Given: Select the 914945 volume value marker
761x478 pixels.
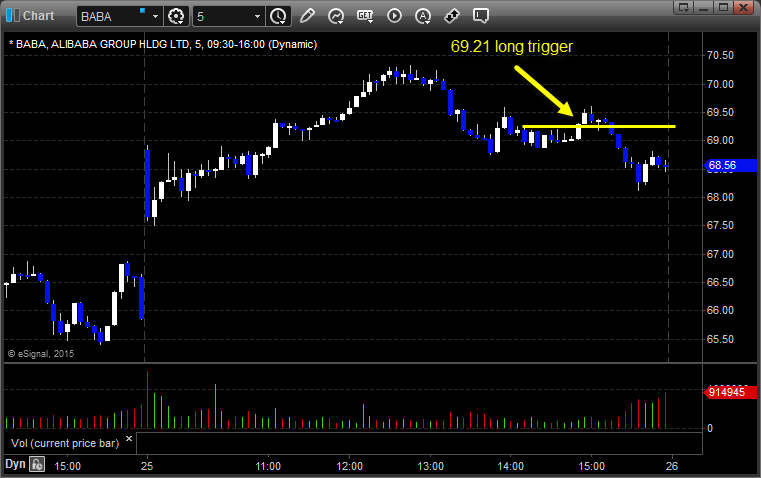Looking at the screenshot, I should [x=730, y=392].
